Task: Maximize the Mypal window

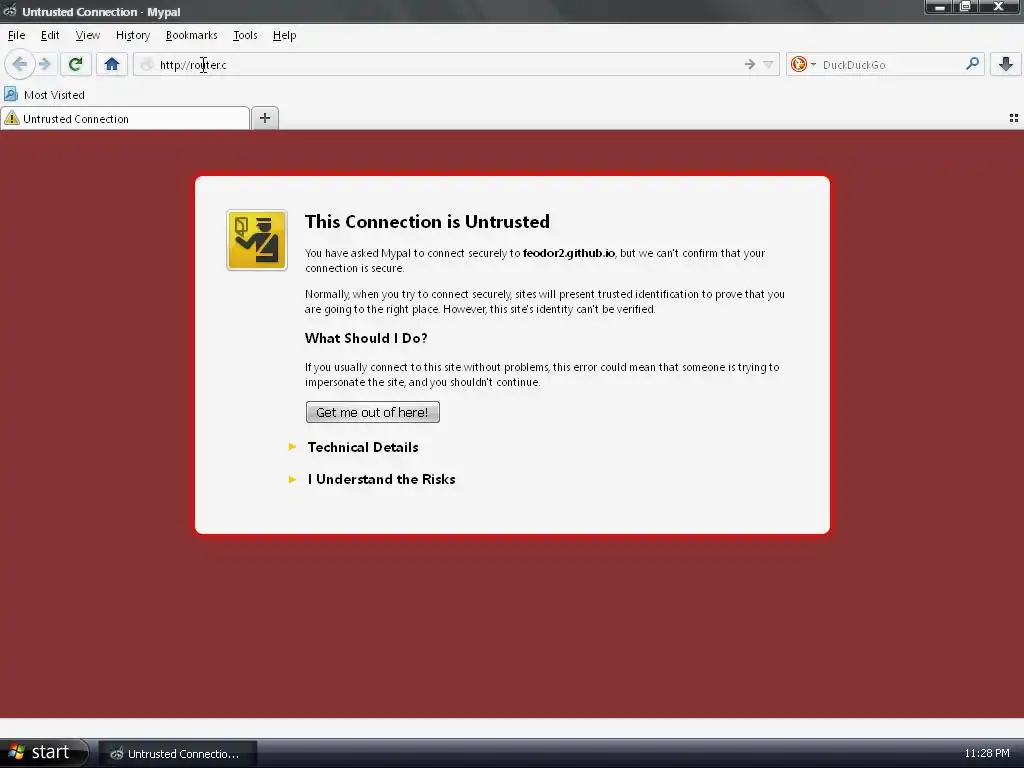Action: click(x=965, y=7)
